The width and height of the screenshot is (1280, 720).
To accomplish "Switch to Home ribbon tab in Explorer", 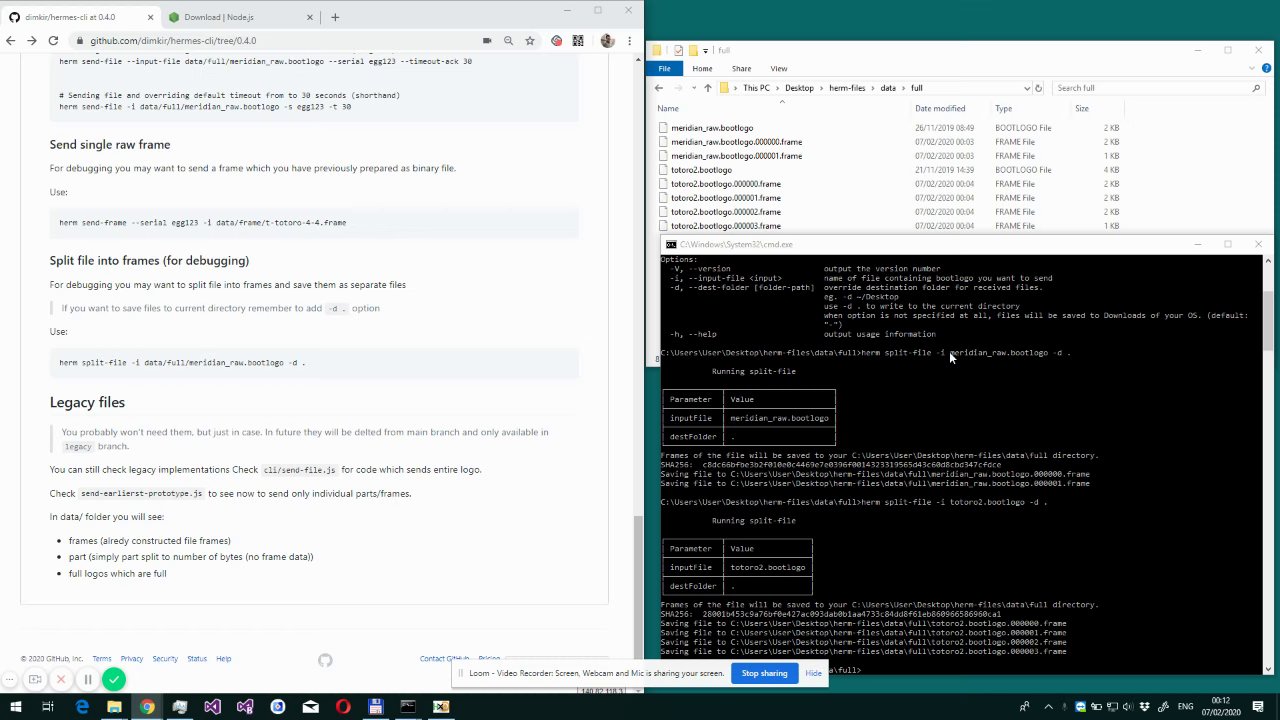I will [x=702, y=68].
